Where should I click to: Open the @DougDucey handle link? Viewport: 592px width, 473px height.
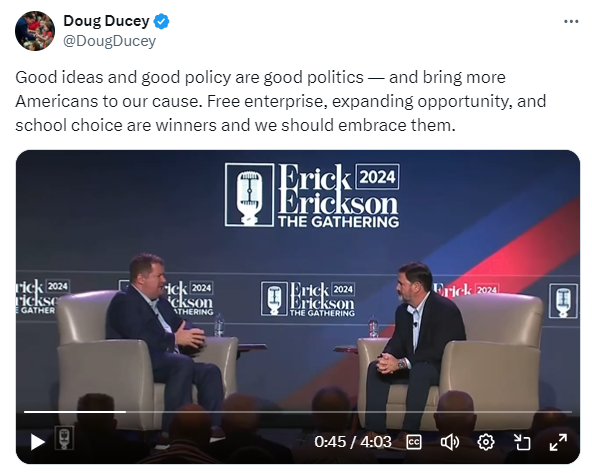109,41
